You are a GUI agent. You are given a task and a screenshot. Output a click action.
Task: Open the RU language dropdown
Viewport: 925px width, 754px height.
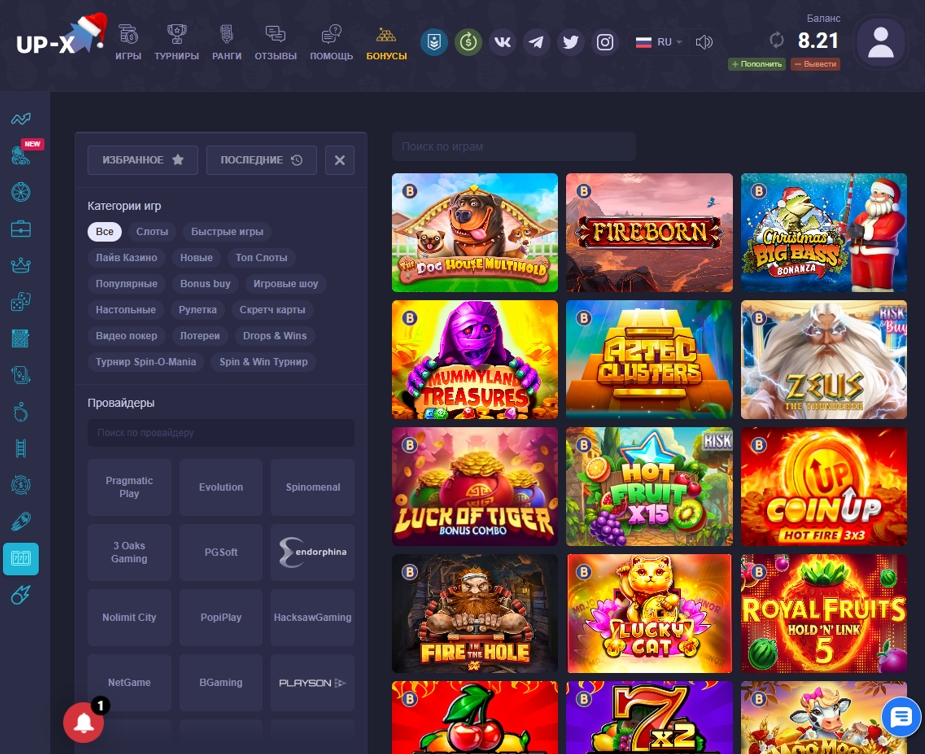[658, 42]
